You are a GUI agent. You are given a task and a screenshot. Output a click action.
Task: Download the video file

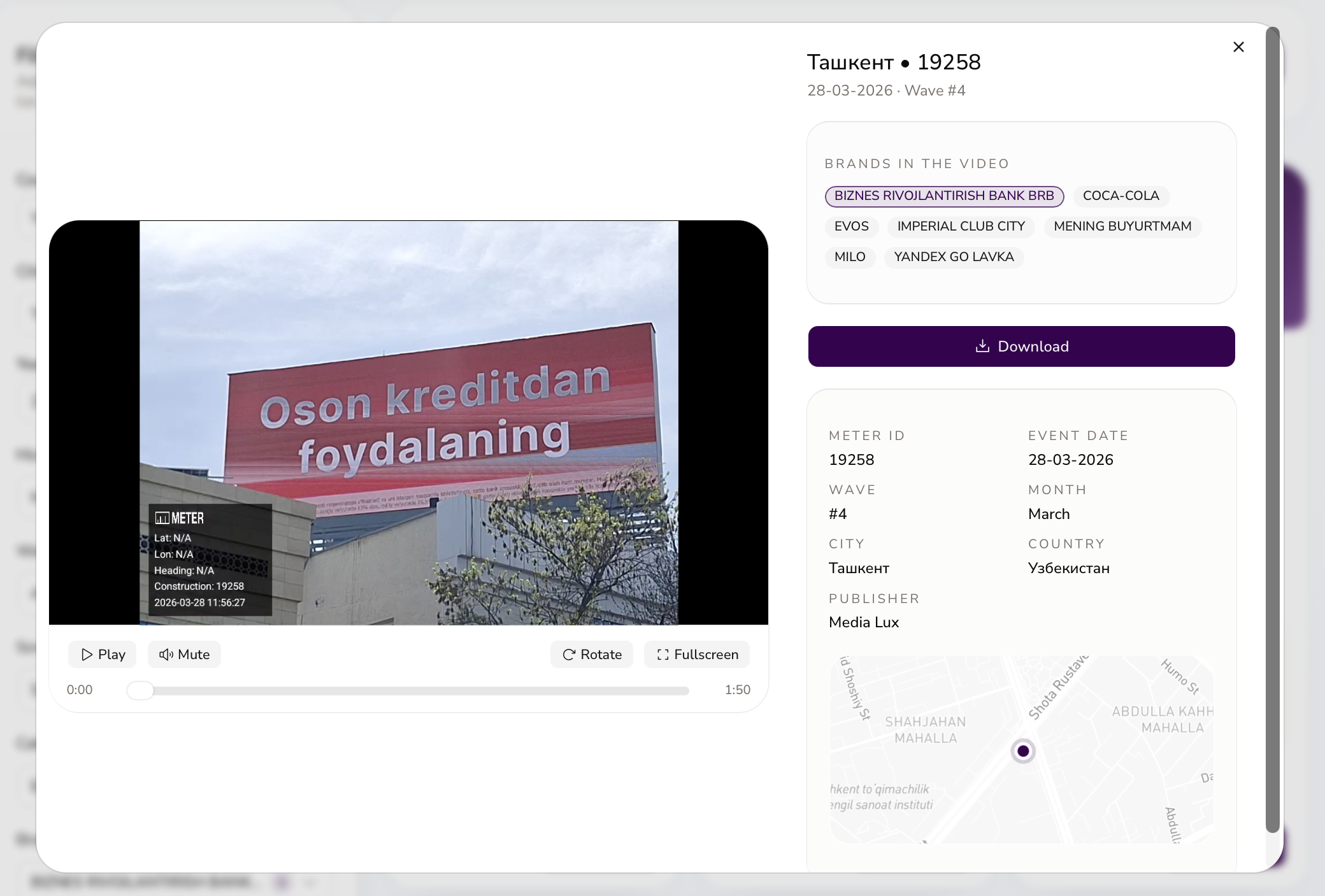[1022, 346]
